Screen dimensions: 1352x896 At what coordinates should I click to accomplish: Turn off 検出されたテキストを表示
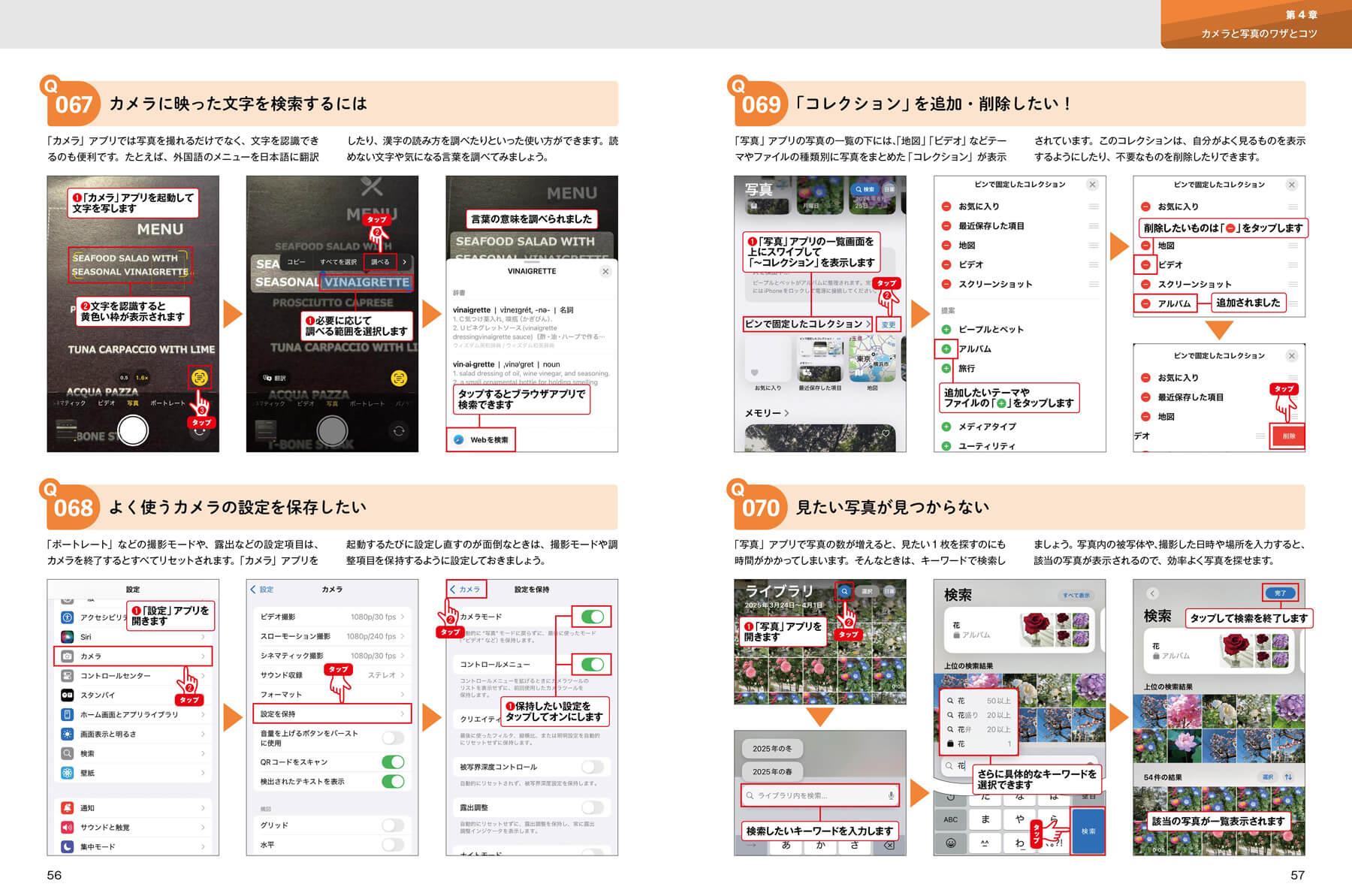[x=393, y=782]
